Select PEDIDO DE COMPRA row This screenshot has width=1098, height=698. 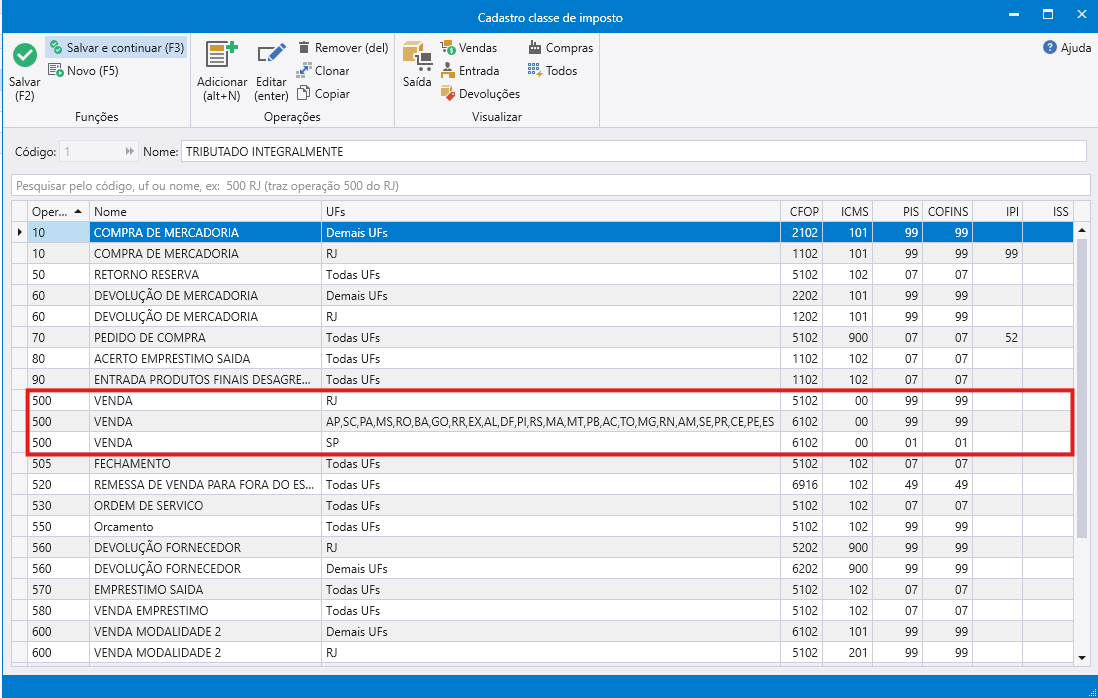tap(543, 337)
